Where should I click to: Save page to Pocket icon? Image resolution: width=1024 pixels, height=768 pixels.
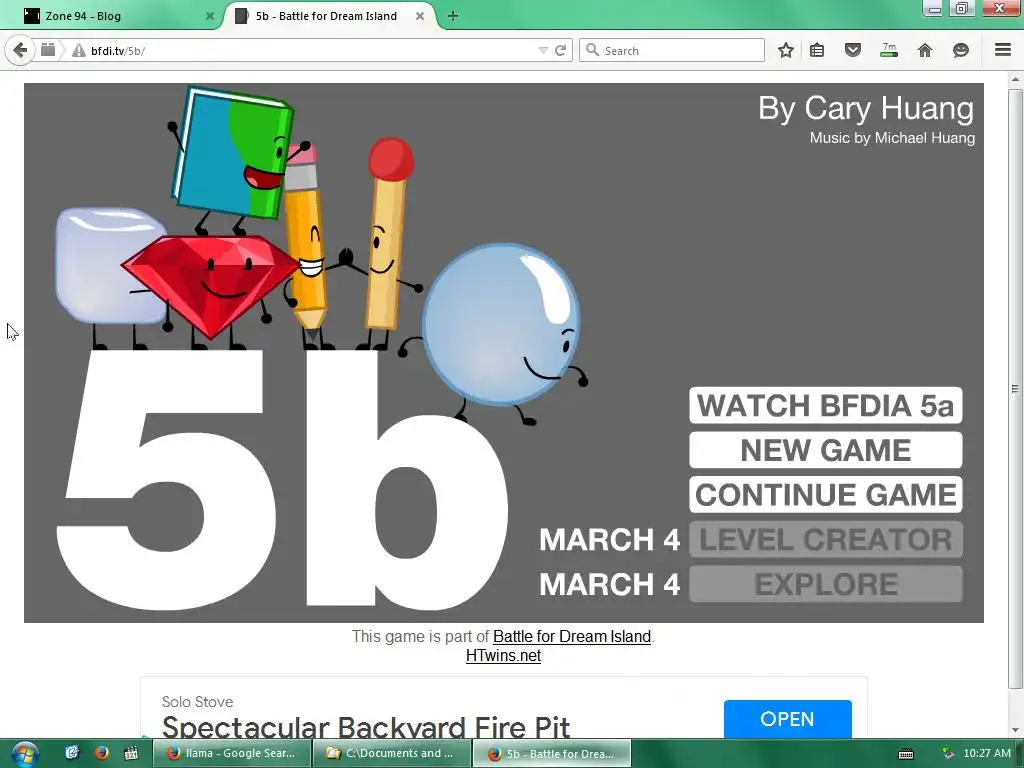(852, 50)
